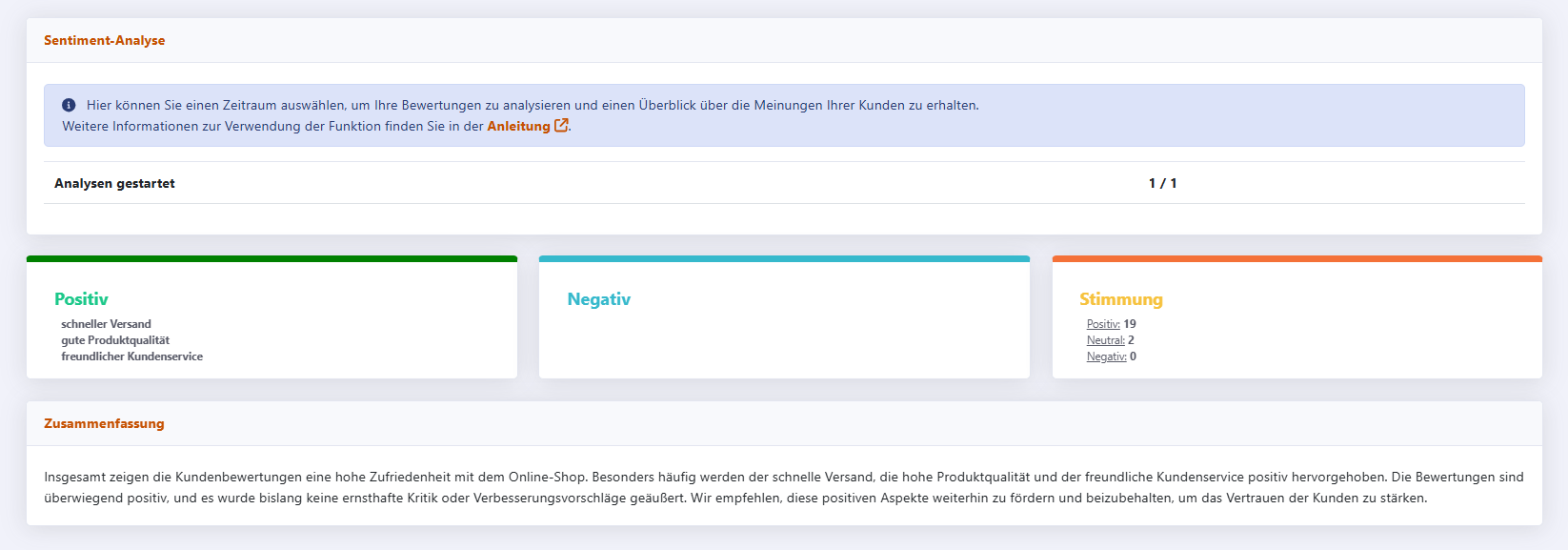Viewport: 1568px width, 550px height.
Task: Click the 'Analysen gestartet' row label
Action: pyautogui.click(x=114, y=183)
